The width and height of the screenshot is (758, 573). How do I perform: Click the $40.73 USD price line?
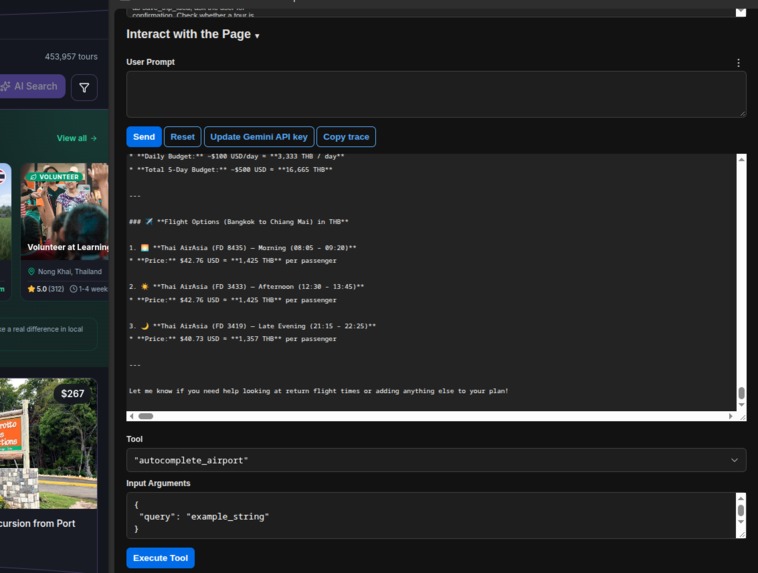coord(233,339)
